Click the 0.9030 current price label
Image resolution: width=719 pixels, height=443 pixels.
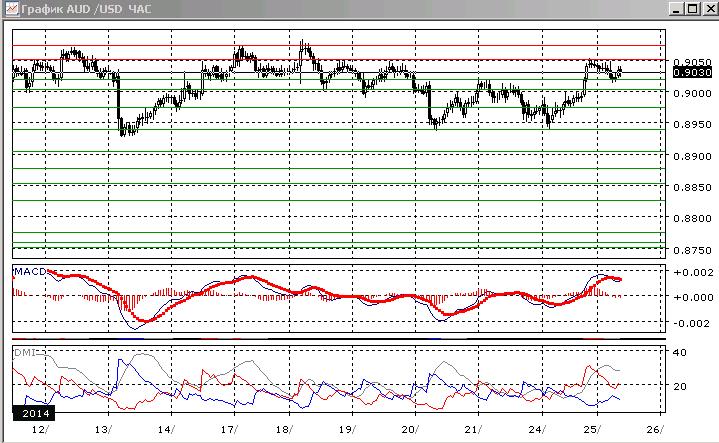(692, 72)
